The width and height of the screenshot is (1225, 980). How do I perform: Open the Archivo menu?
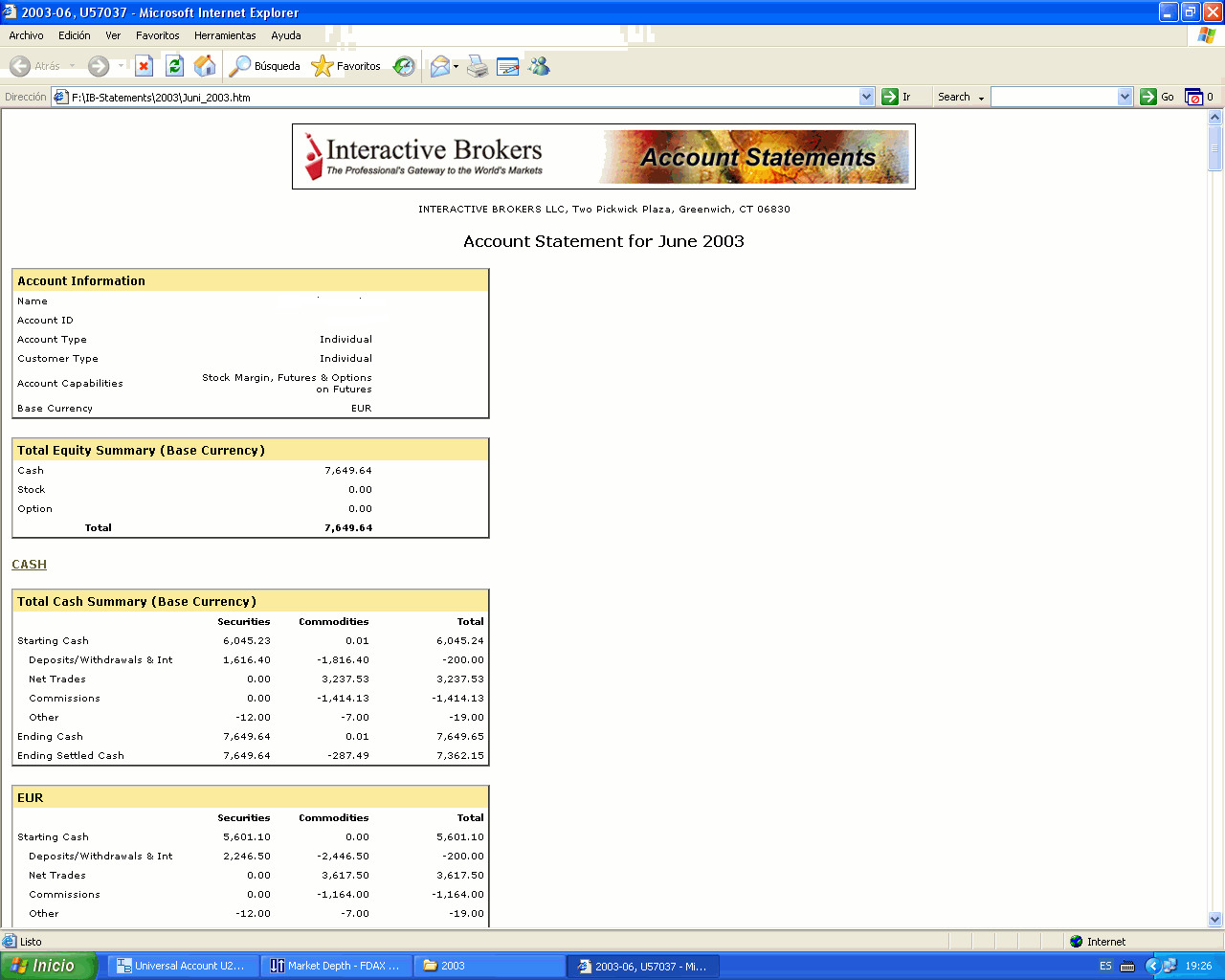[26, 35]
